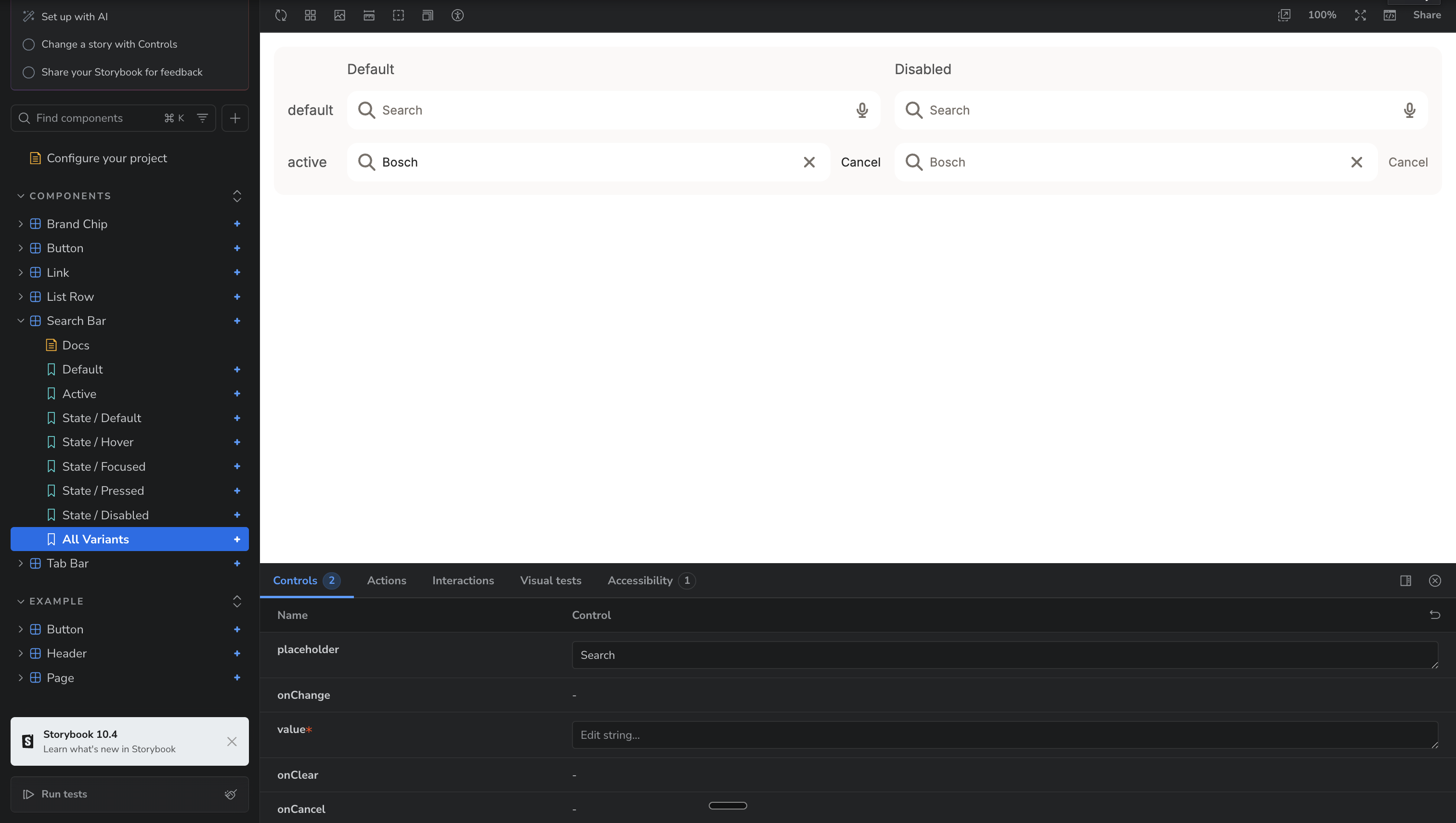Open the Search Bar Docs page
The height and width of the screenshot is (823, 1456).
[75, 346]
